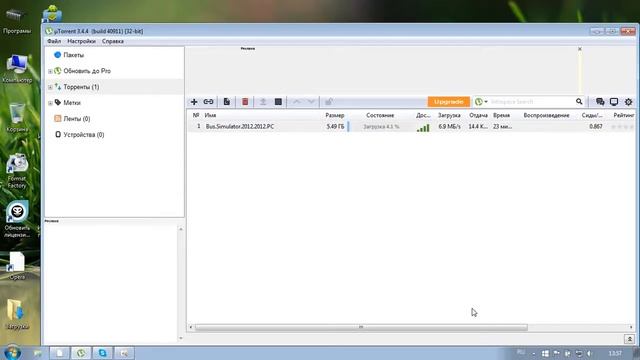
Task: Remove torrent with the red trash icon
Action: 245,102
